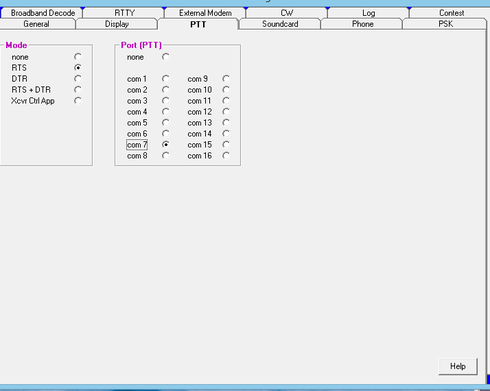The height and width of the screenshot is (391, 490).
Task: Set PTT port to com 12
Action: 226,112
